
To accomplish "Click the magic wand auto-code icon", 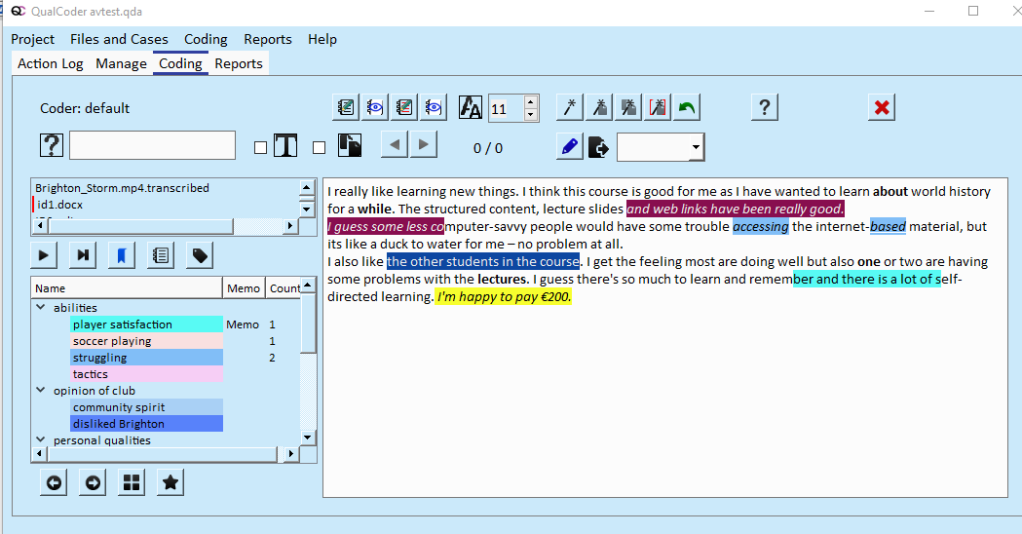I will [569, 108].
